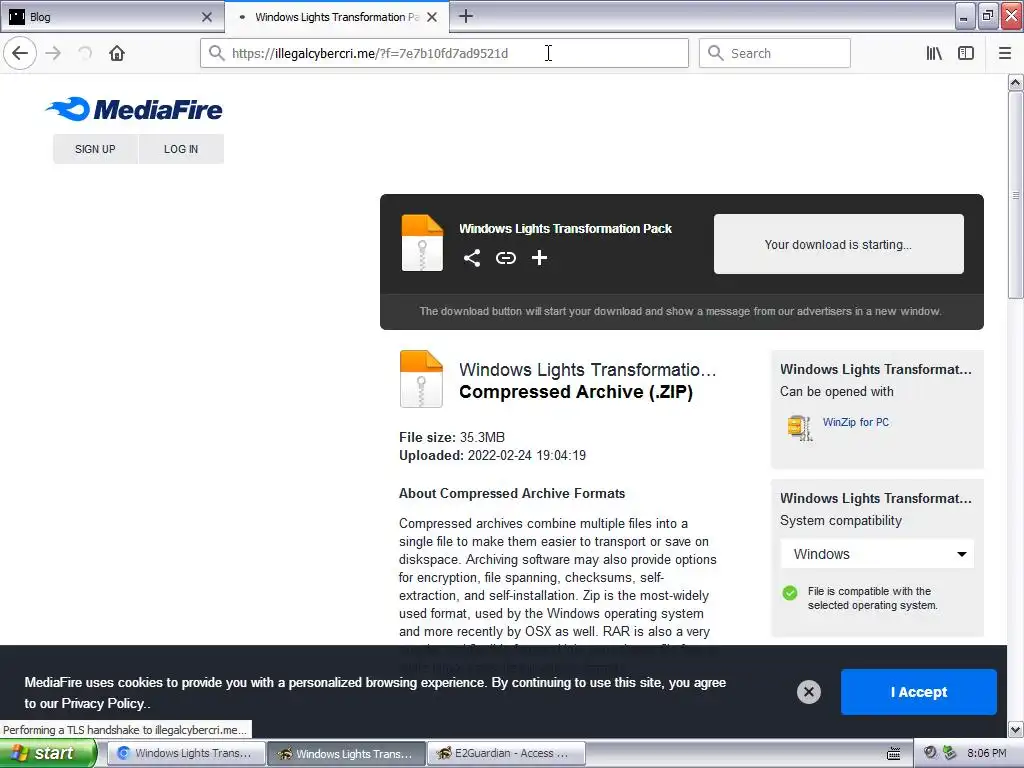Click the scrollbar up arrow
1024x768 pixels.
tap(1015, 82)
